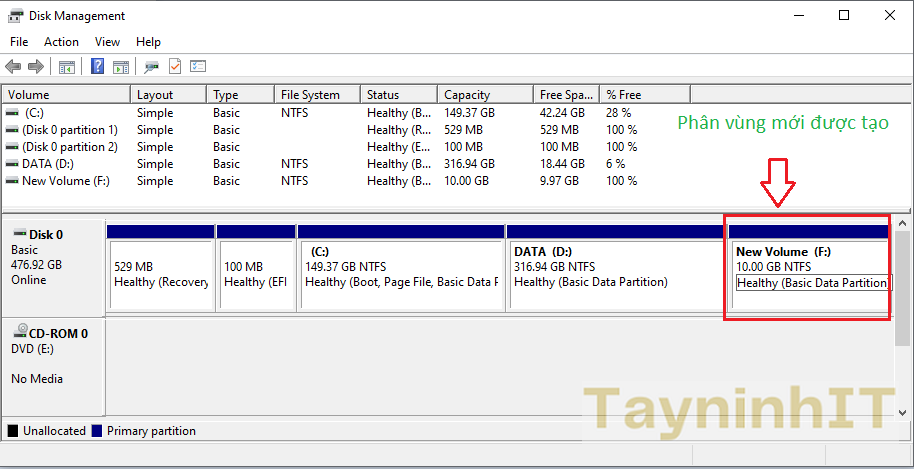Sort by the Capacity column header

coord(467,95)
